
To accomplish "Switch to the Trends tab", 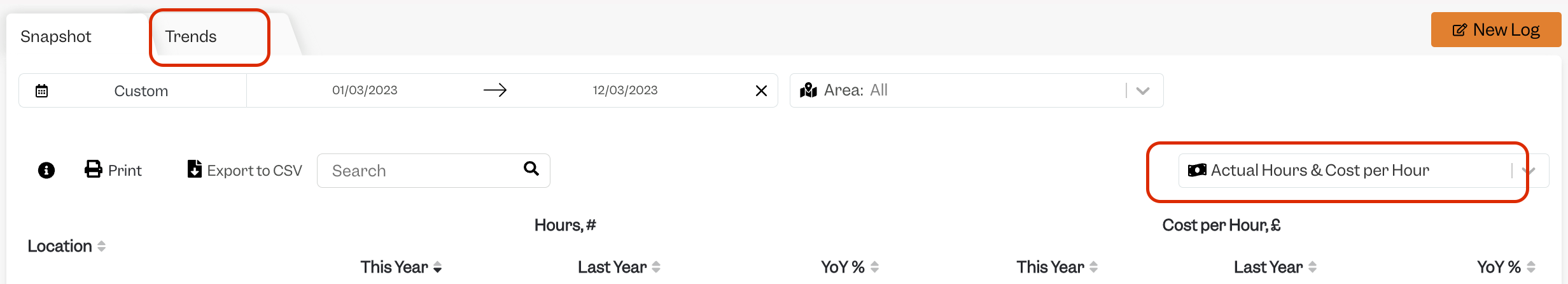I will click(191, 37).
